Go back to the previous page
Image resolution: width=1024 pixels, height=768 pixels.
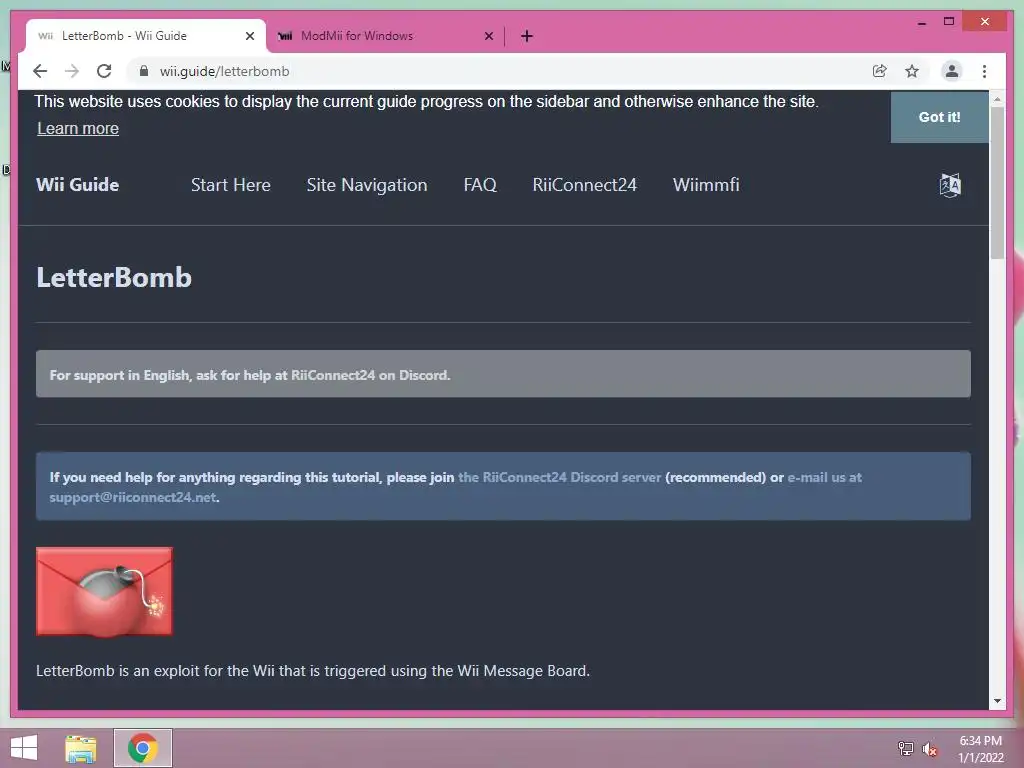pyautogui.click(x=40, y=71)
